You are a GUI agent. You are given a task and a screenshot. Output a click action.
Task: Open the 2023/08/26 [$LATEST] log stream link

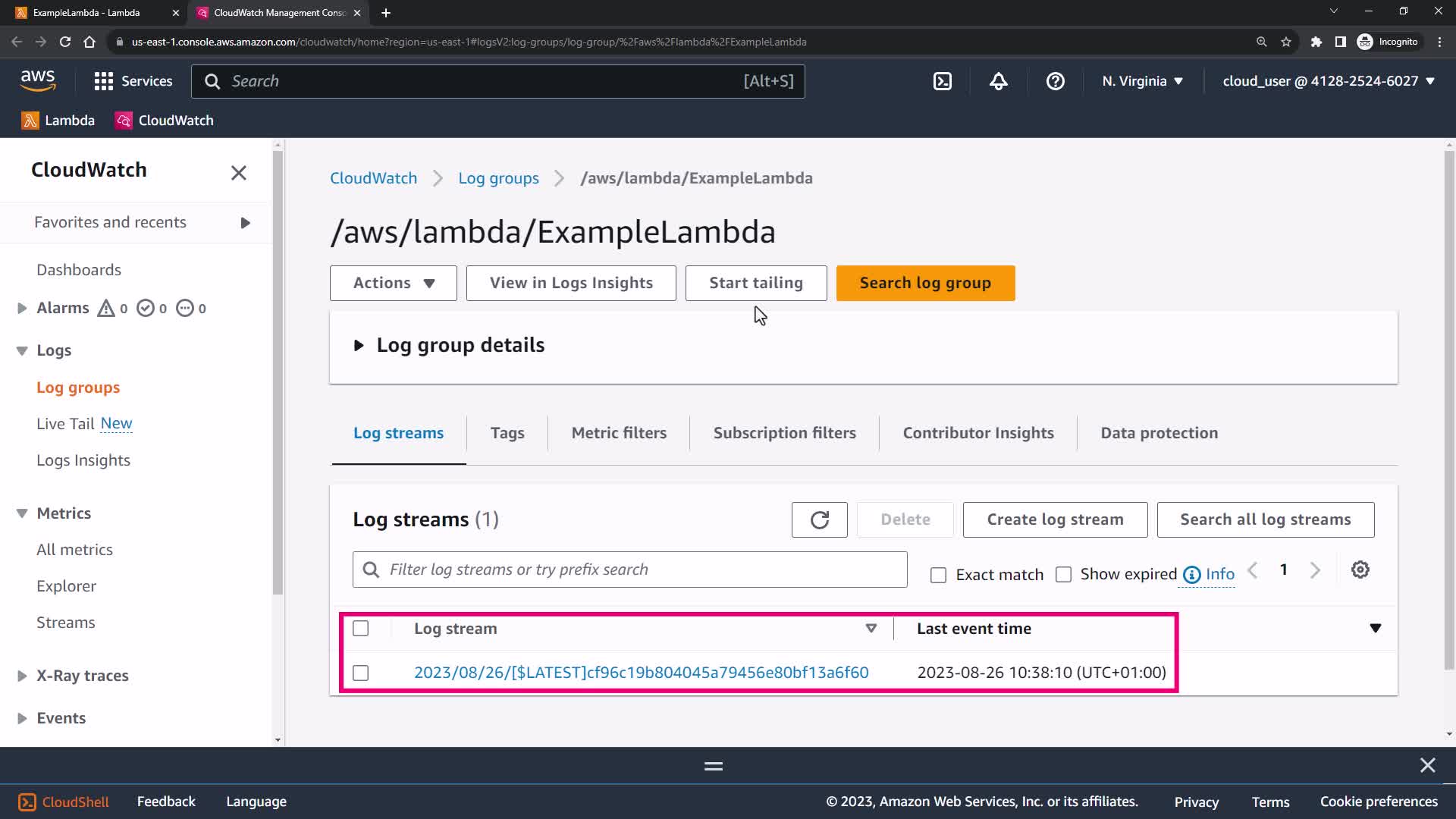(x=641, y=673)
